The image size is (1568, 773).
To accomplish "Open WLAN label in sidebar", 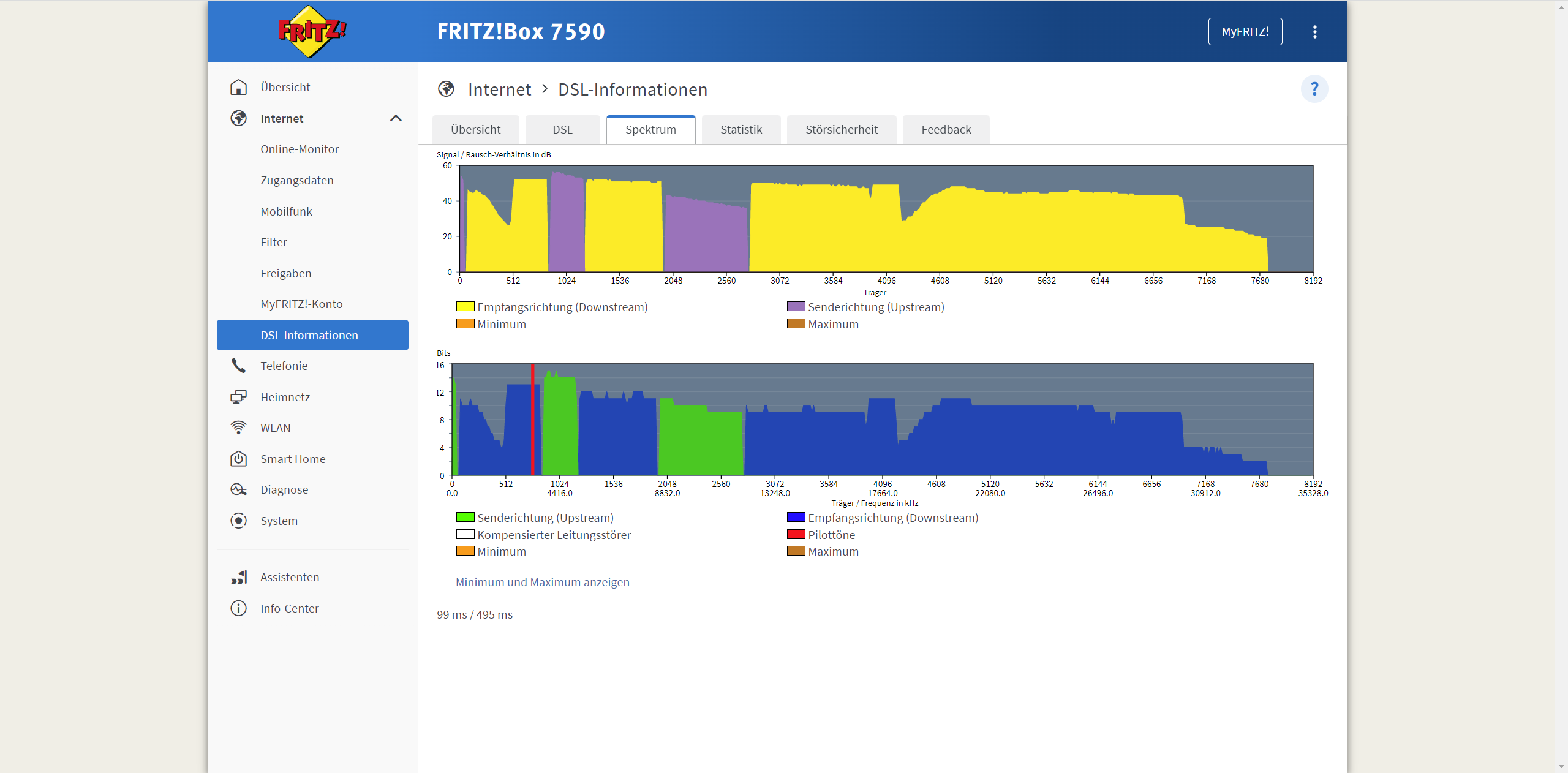I will tap(275, 428).
